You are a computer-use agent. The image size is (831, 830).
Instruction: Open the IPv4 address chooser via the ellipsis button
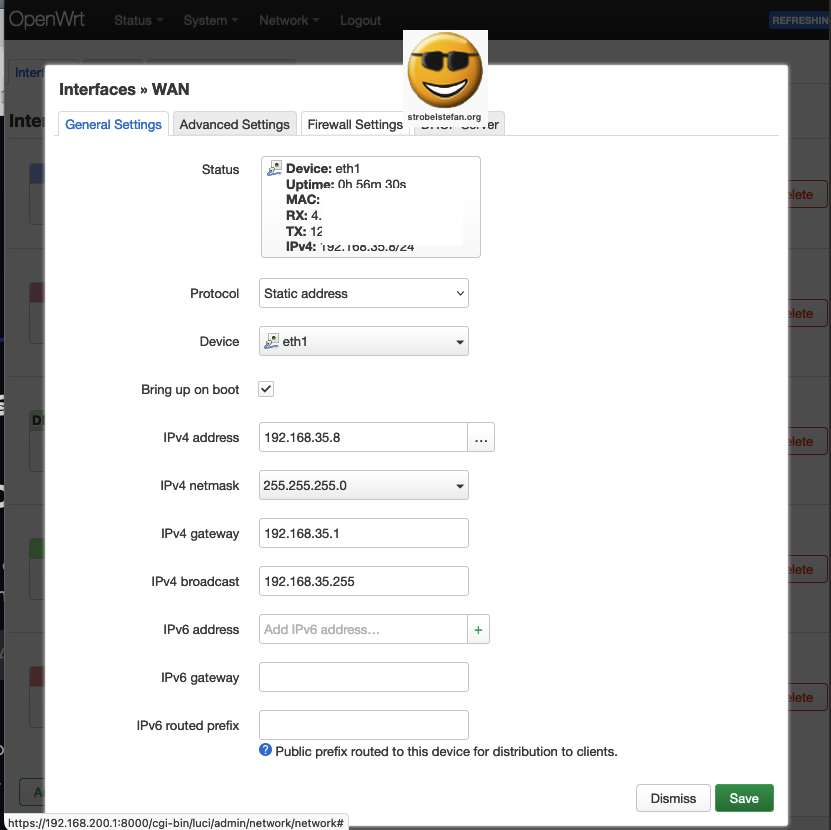pyautogui.click(x=483, y=437)
